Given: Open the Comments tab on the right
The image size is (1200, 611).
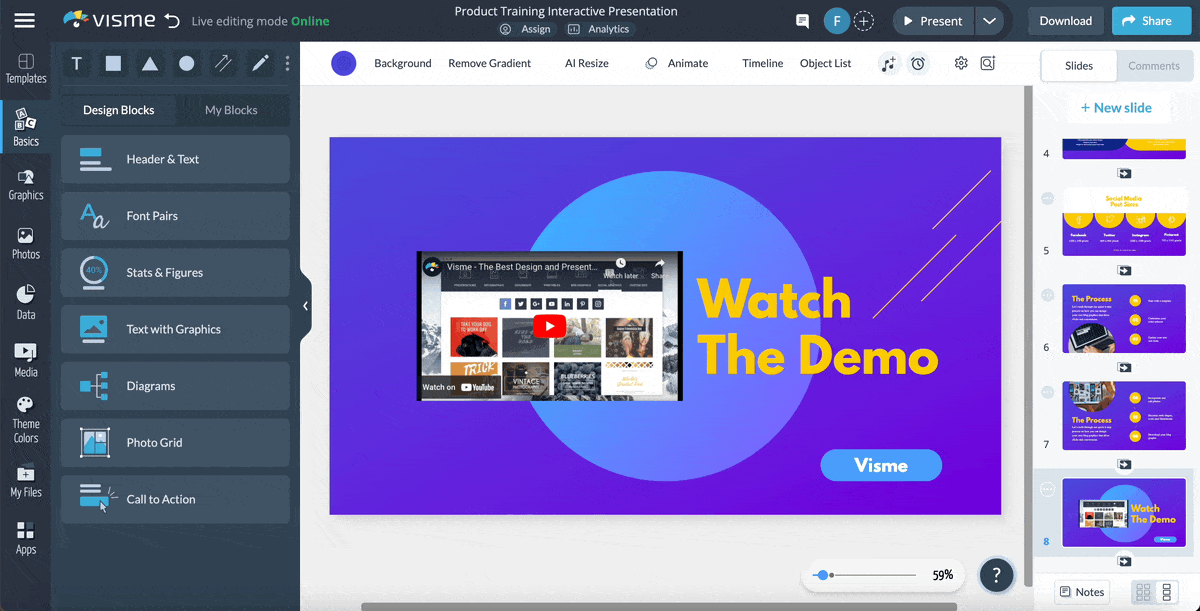Looking at the screenshot, I should pos(1154,65).
